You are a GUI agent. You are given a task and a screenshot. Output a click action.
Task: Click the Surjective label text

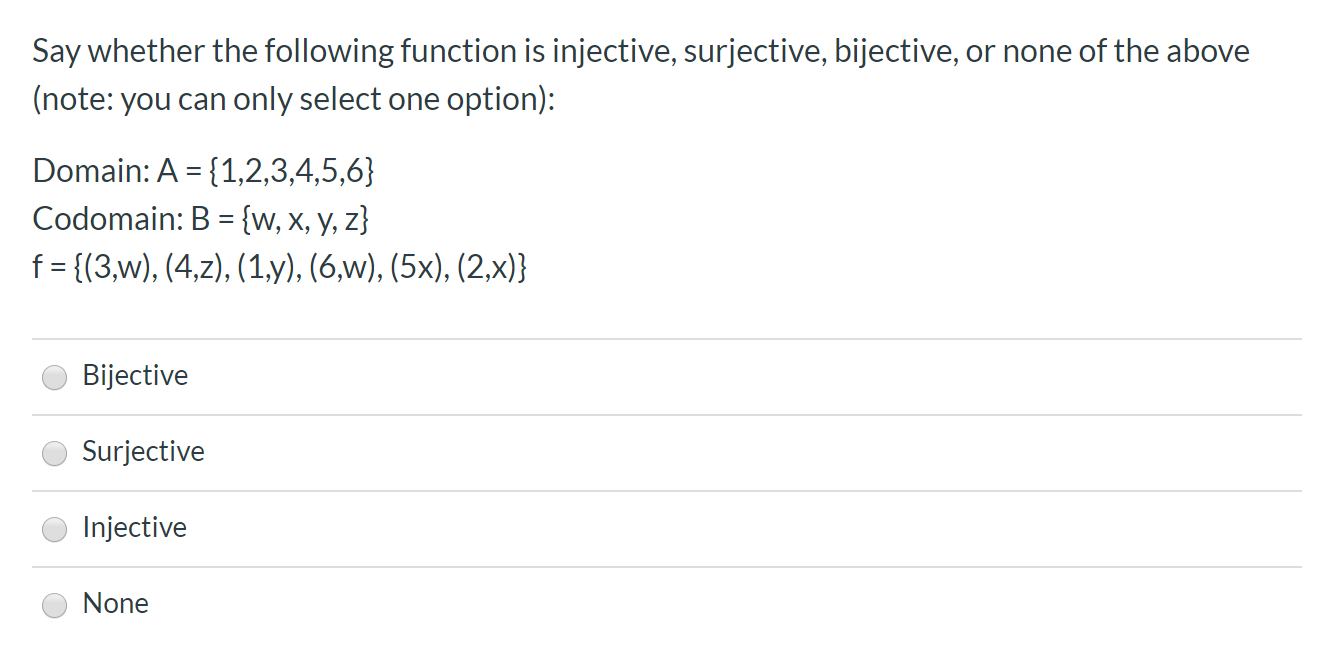click(x=143, y=452)
